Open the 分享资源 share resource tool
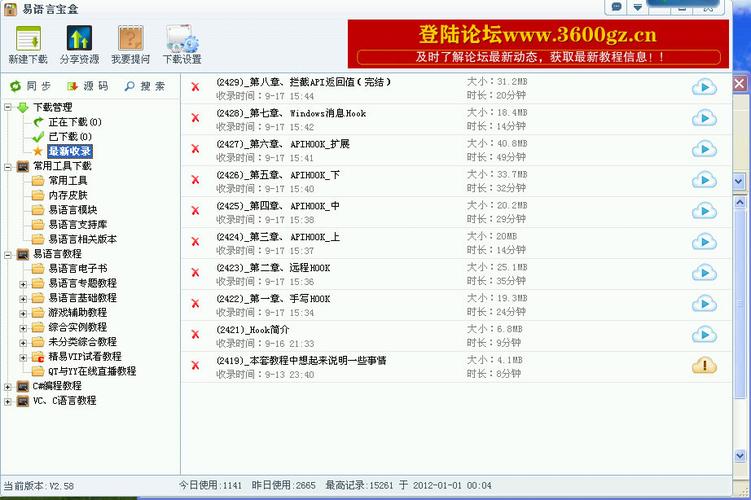This screenshot has width=751, height=500. tap(79, 45)
